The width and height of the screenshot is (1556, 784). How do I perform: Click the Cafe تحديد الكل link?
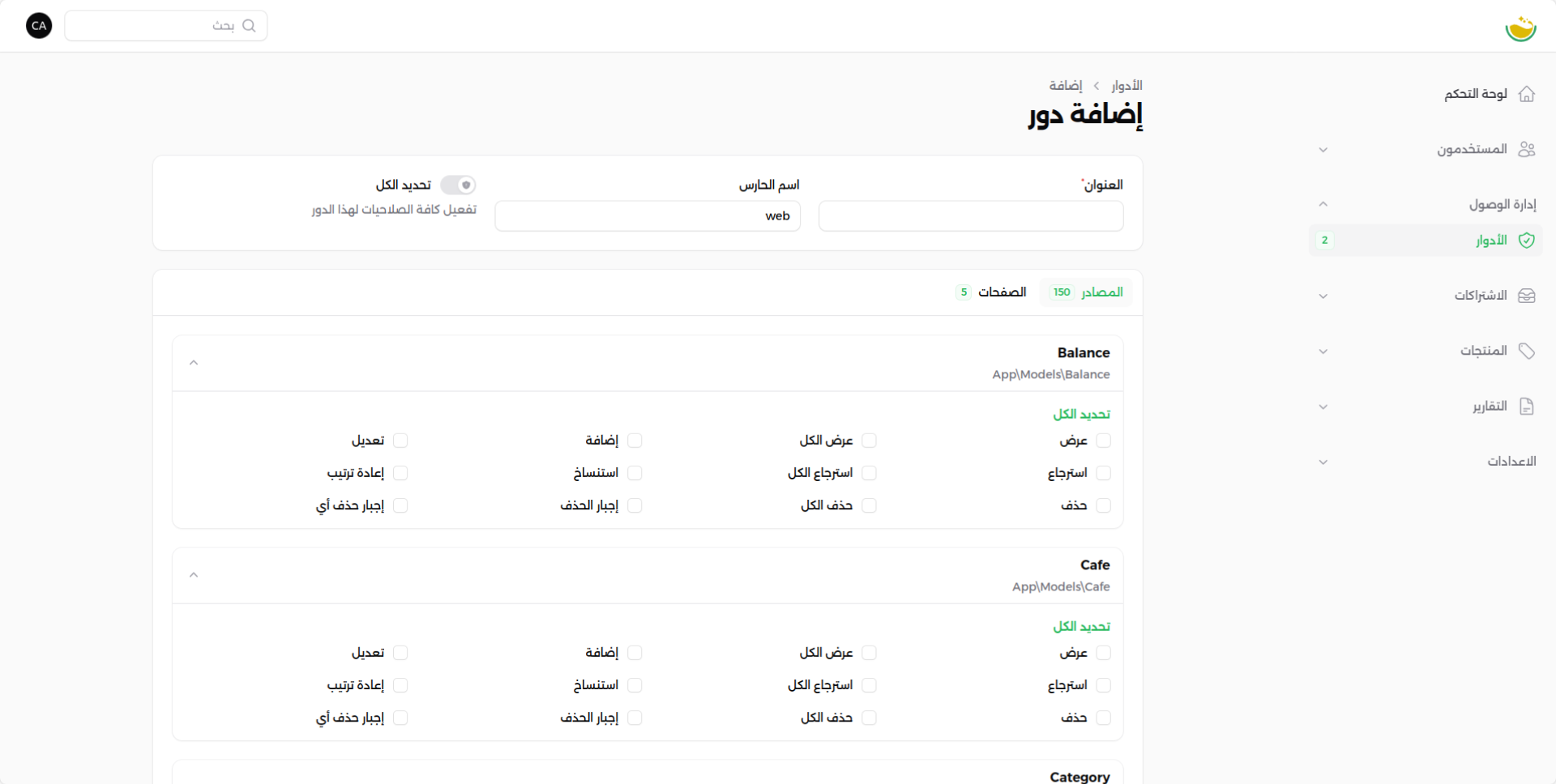click(1082, 627)
